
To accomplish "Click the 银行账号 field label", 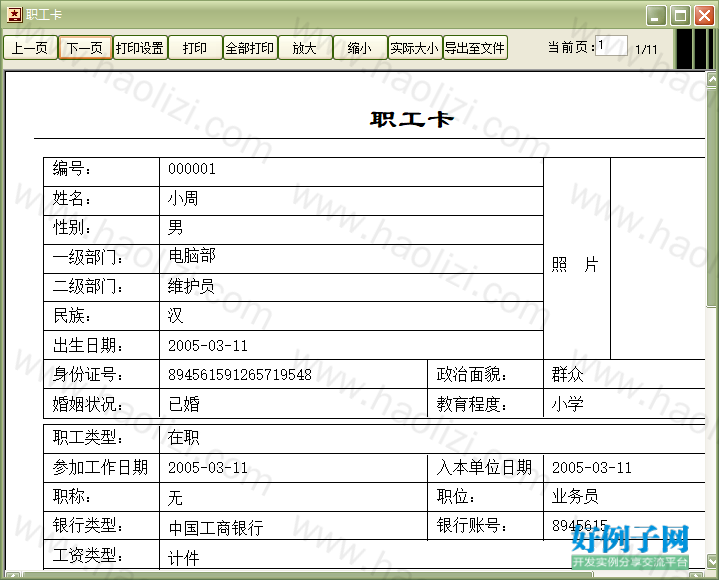I will click(471, 525).
